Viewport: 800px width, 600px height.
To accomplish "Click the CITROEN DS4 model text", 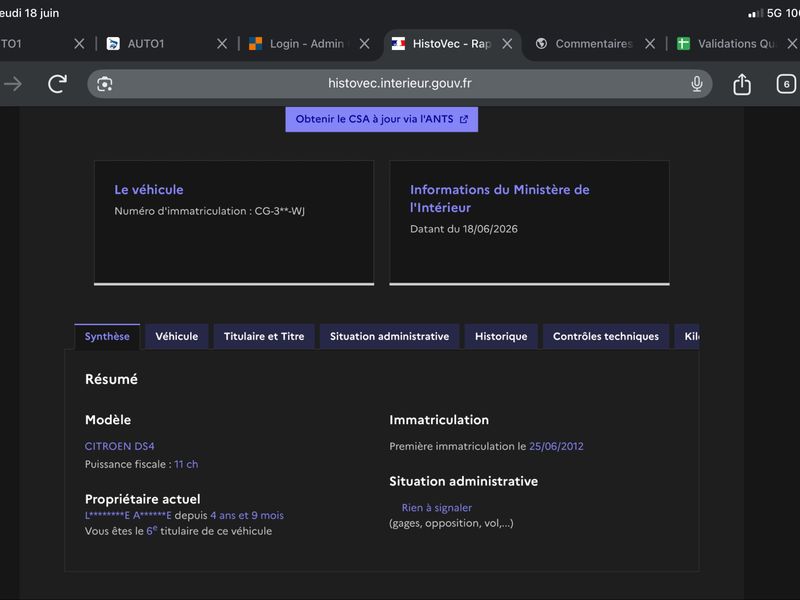I will point(119,446).
